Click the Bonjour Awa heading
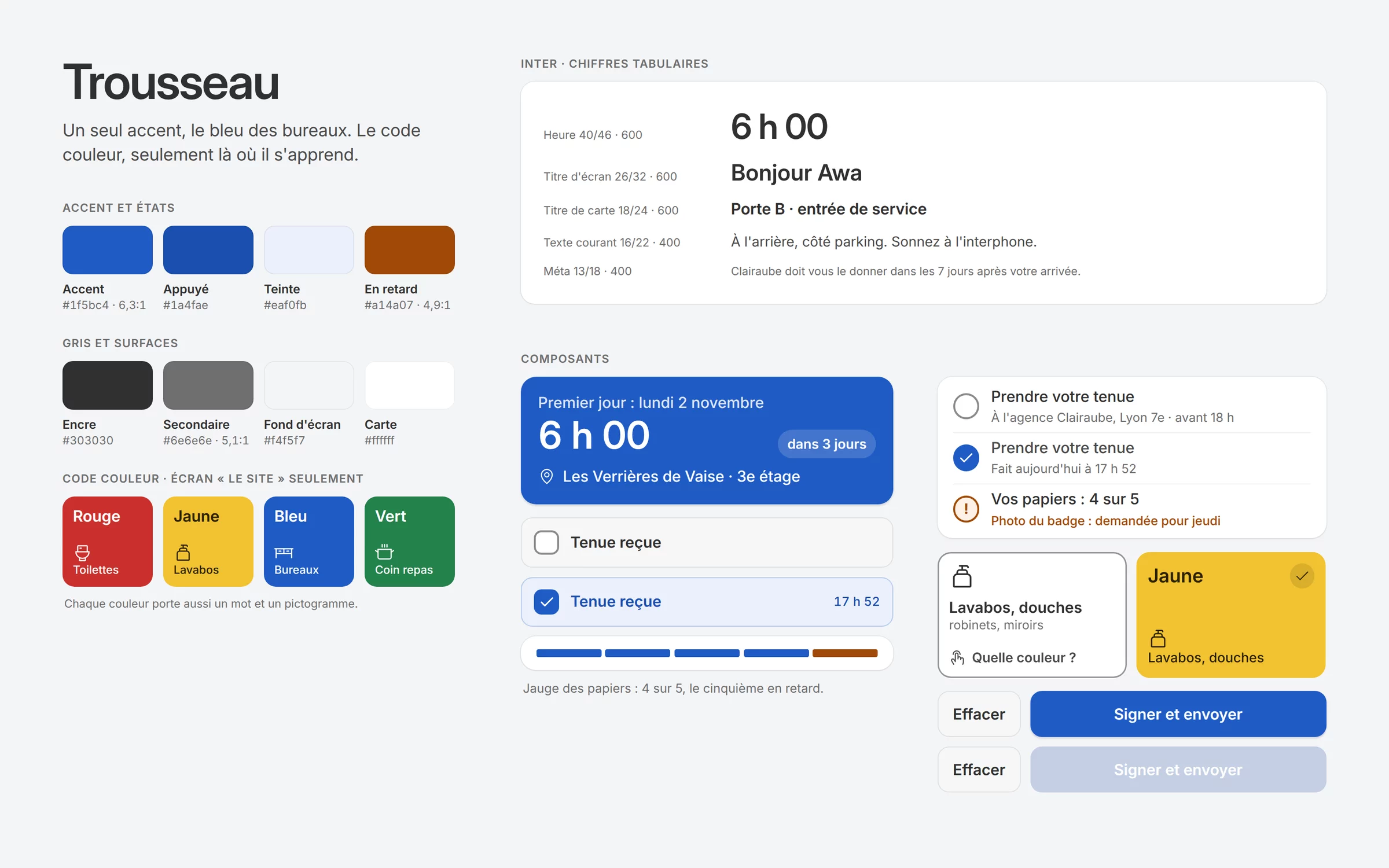Viewport: 1389px width, 868px height. [x=796, y=173]
